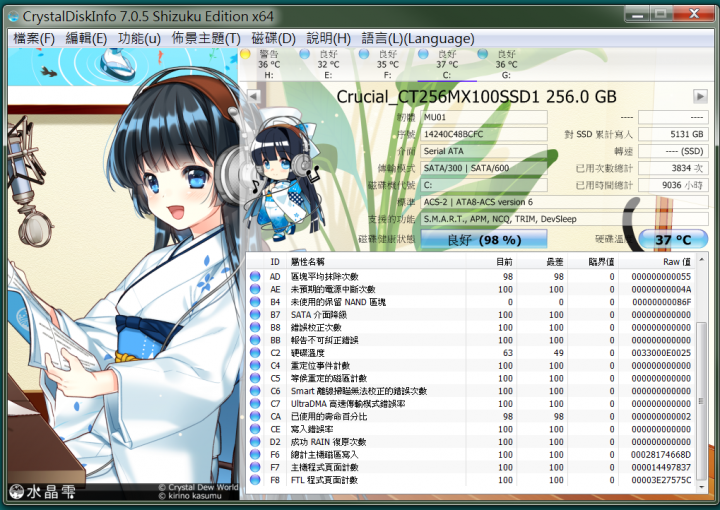Click the 9036 小時 power on hours value
The height and width of the screenshot is (510, 720).
(x=673, y=185)
